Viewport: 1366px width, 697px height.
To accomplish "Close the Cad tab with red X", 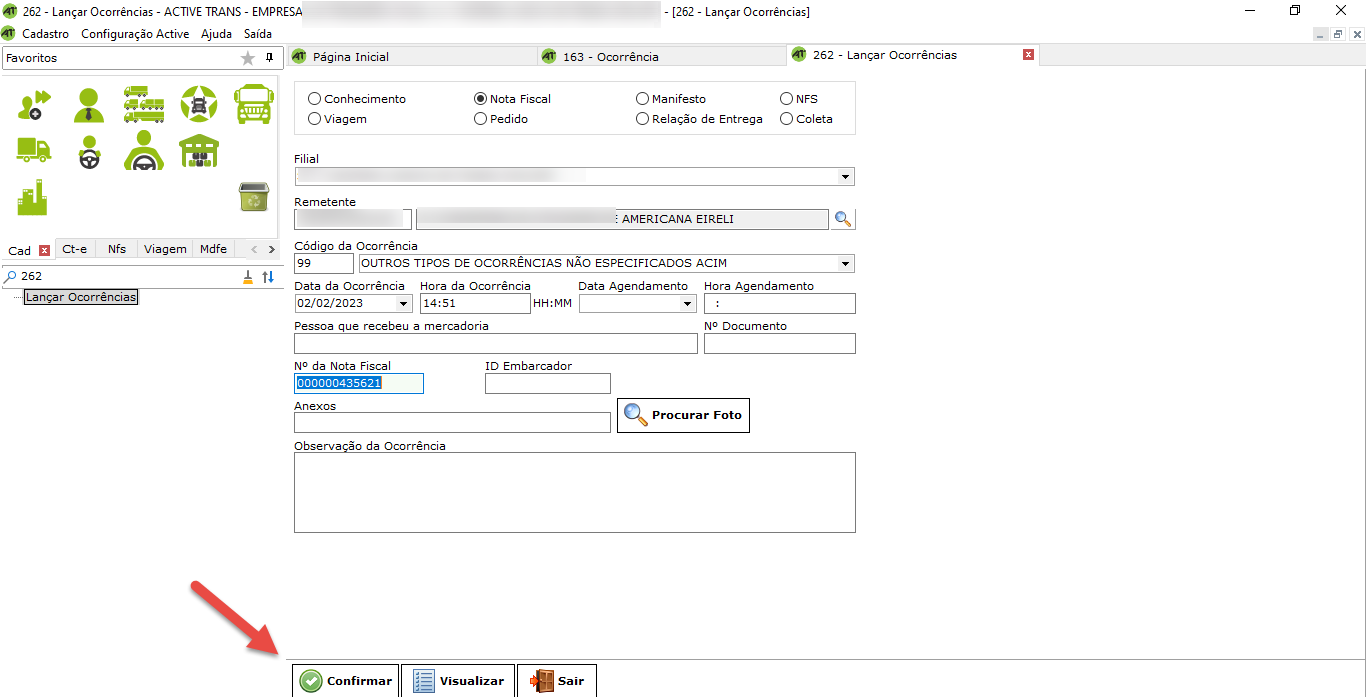I will point(44,250).
